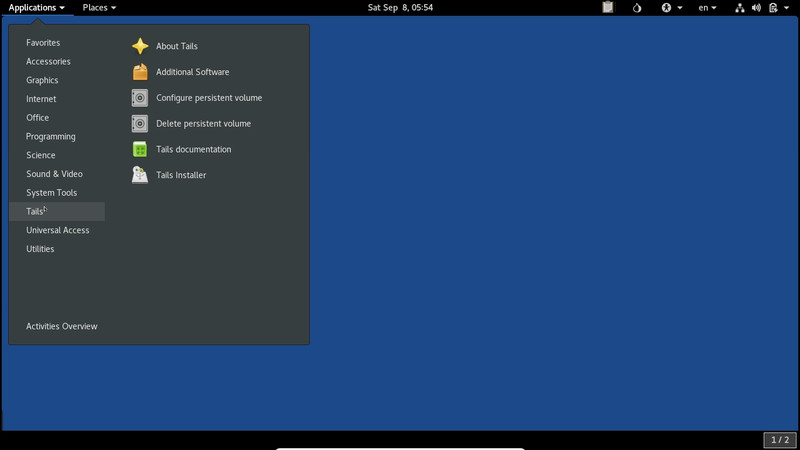
Task: Click the Delete persistent volume safe icon
Action: point(140,123)
